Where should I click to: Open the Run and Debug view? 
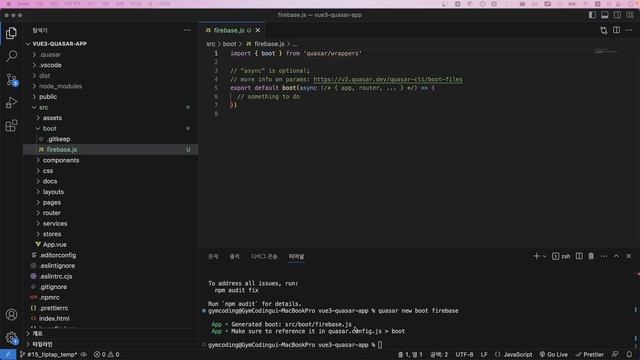11,102
